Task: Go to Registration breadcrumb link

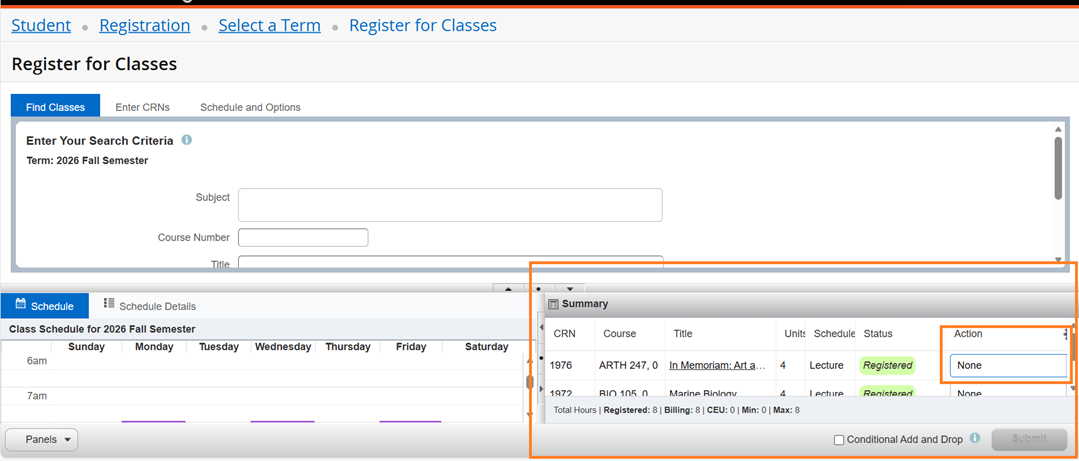Action: (x=145, y=25)
